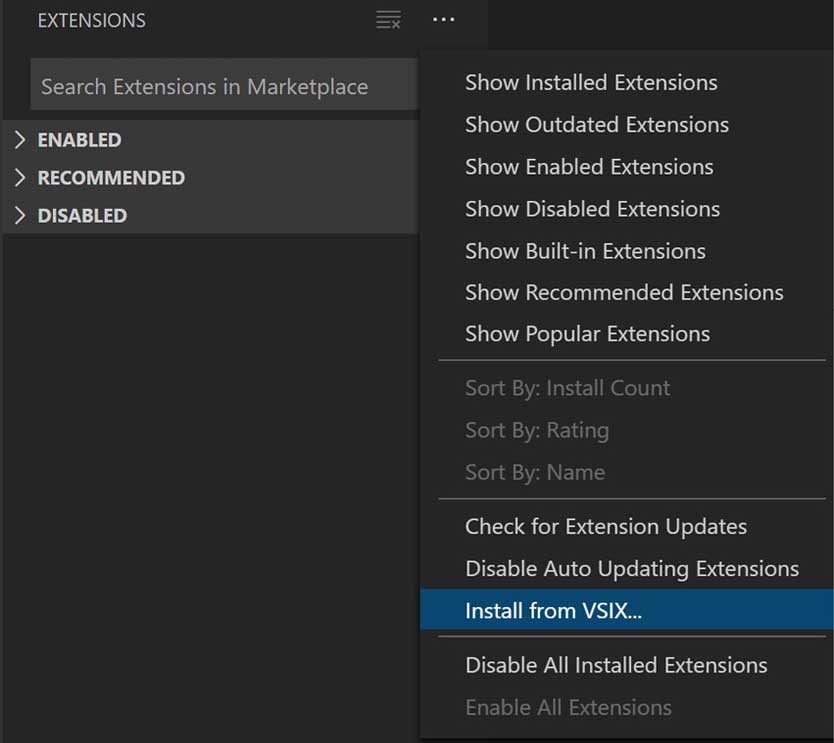
Task: Expand the DISABLED extensions section
Action: pos(211,215)
